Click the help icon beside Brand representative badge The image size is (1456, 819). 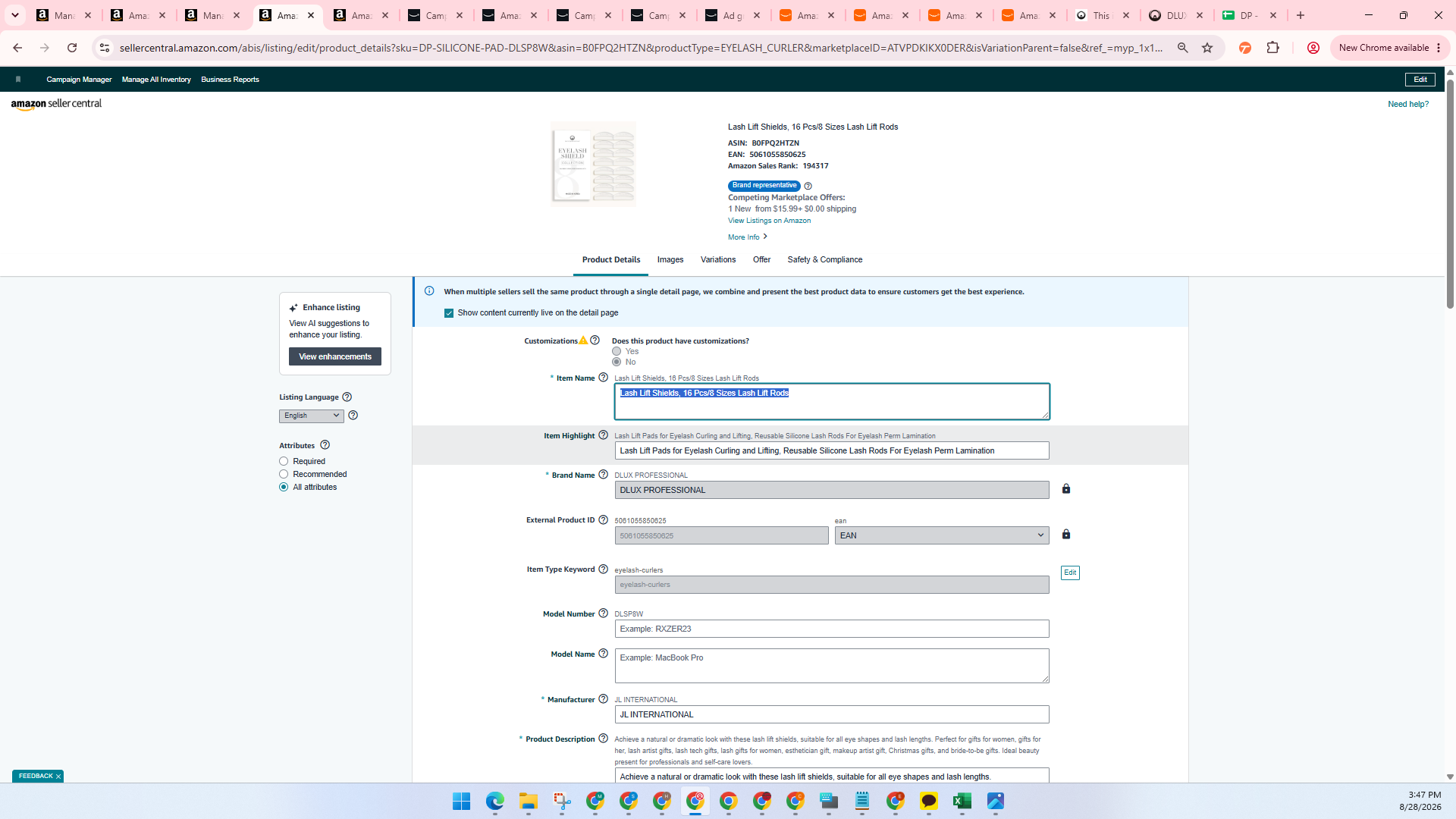coord(808,186)
